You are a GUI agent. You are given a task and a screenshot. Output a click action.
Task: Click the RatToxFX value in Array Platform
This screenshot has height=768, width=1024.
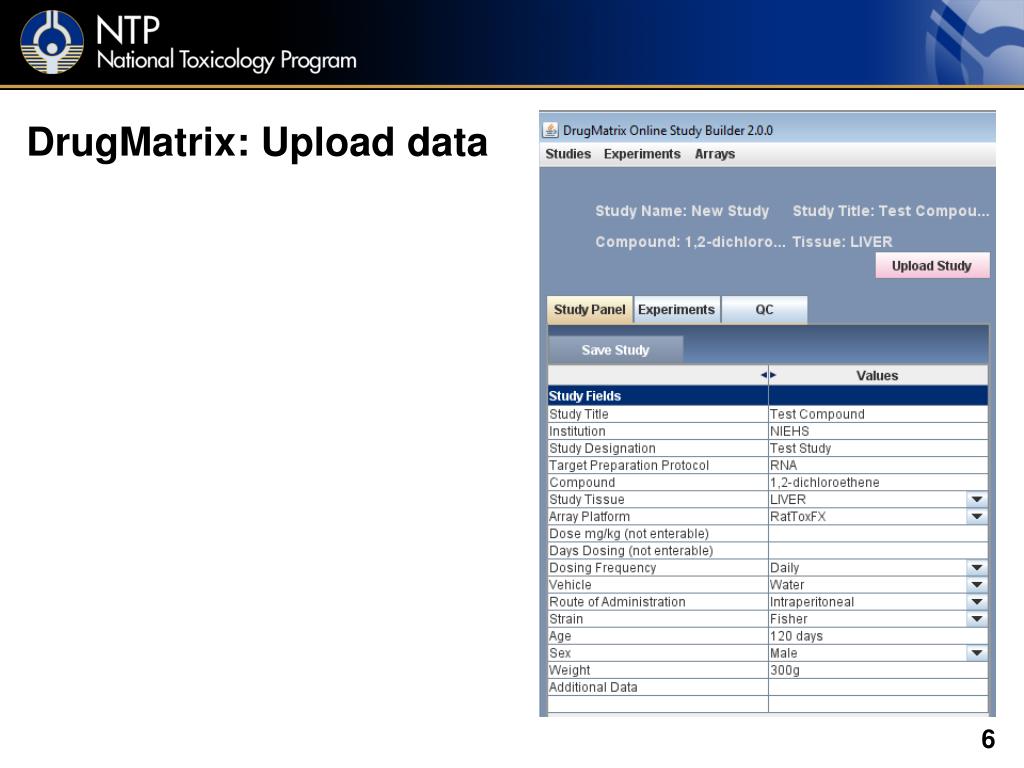pos(797,516)
